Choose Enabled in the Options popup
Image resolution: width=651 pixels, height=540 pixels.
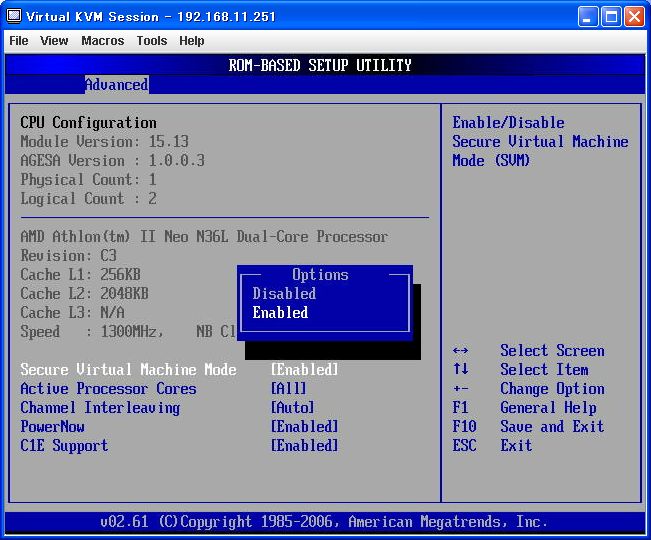coord(280,313)
